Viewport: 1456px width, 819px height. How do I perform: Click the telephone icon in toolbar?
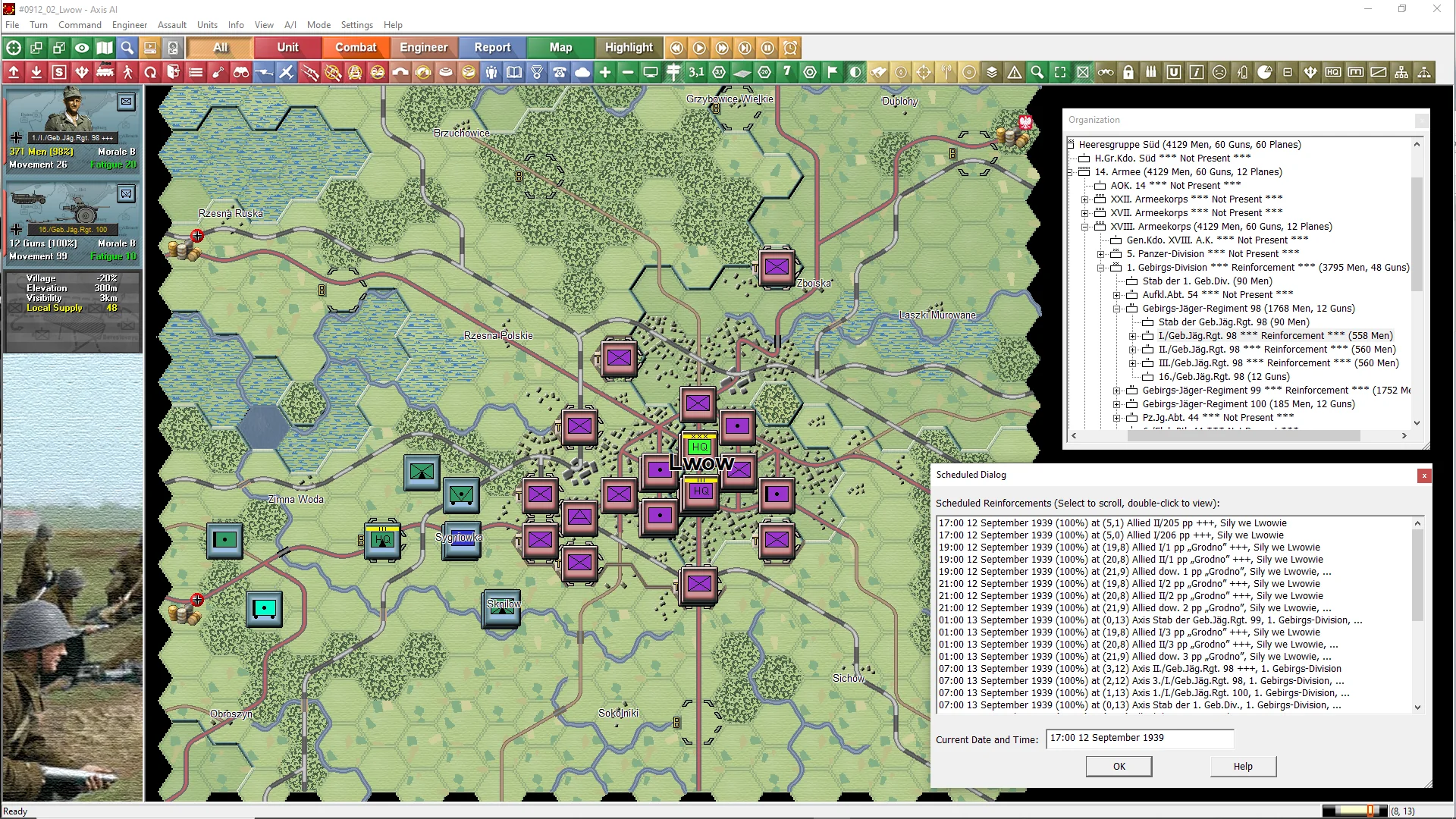[x=560, y=73]
